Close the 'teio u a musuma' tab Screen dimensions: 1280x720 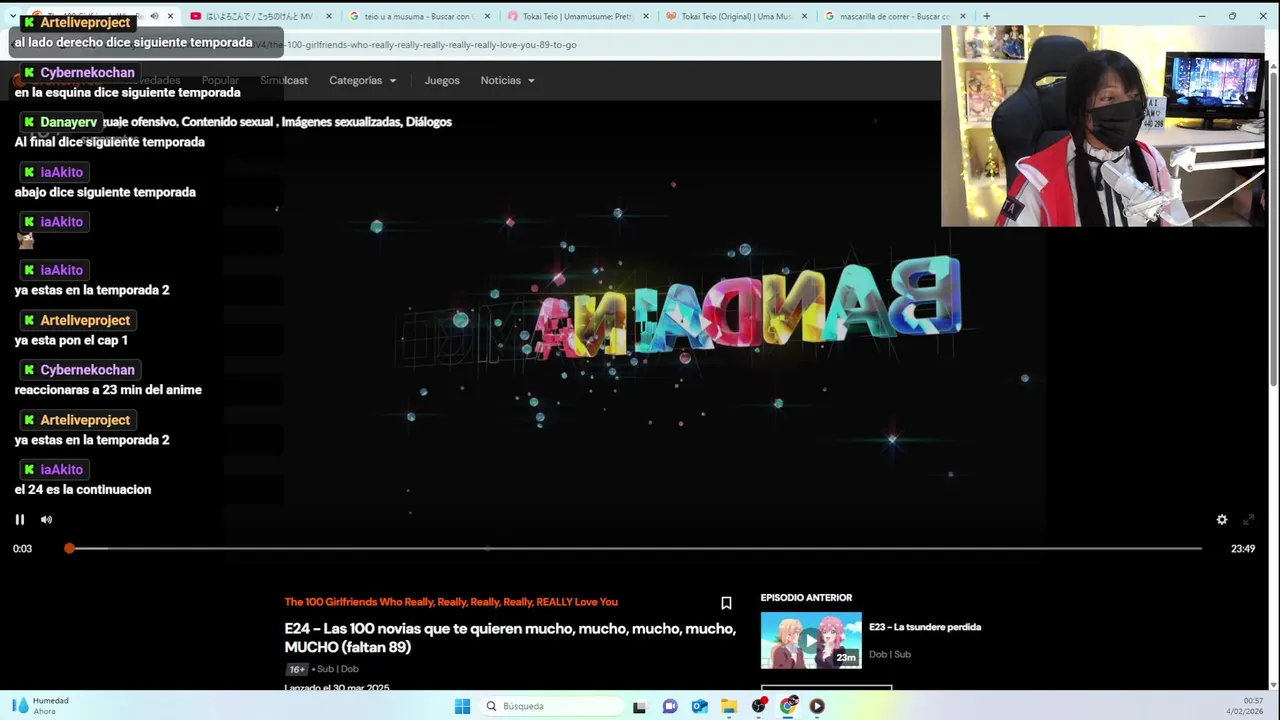[487, 16]
